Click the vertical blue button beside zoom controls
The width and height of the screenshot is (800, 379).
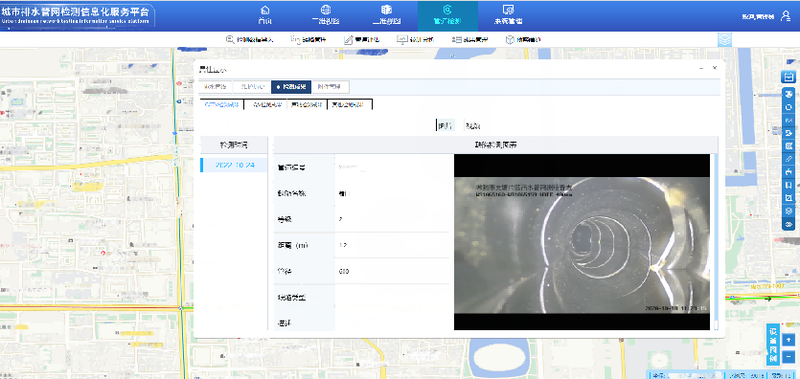pyautogui.click(x=772, y=345)
